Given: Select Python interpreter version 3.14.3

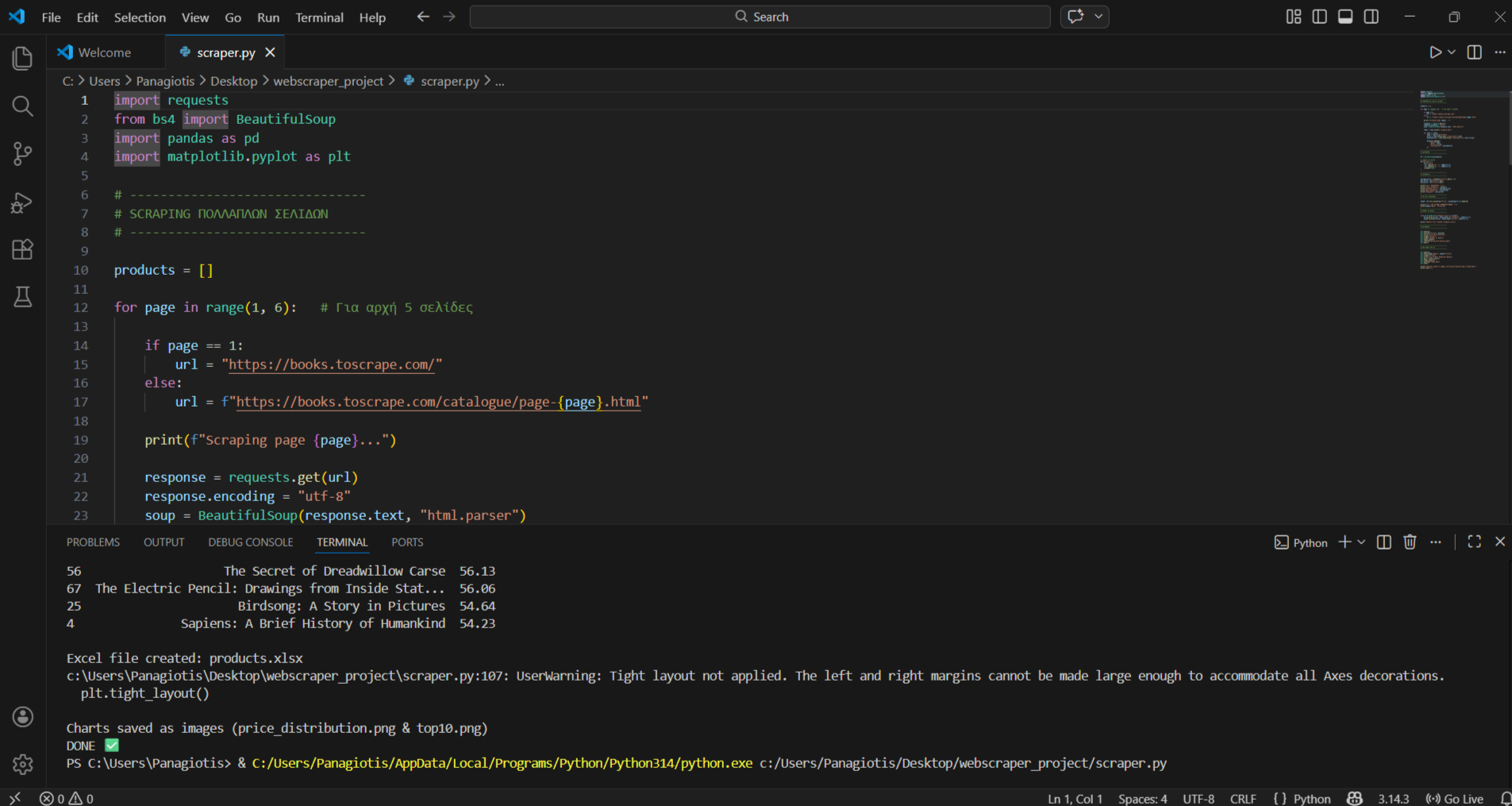Looking at the screenshot, I should [1393, 798].
